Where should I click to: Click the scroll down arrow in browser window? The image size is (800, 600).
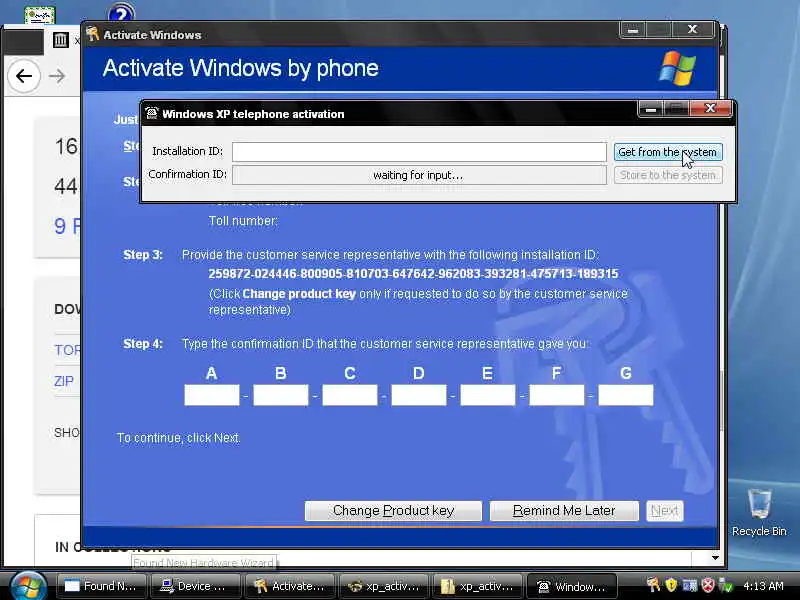715,558
